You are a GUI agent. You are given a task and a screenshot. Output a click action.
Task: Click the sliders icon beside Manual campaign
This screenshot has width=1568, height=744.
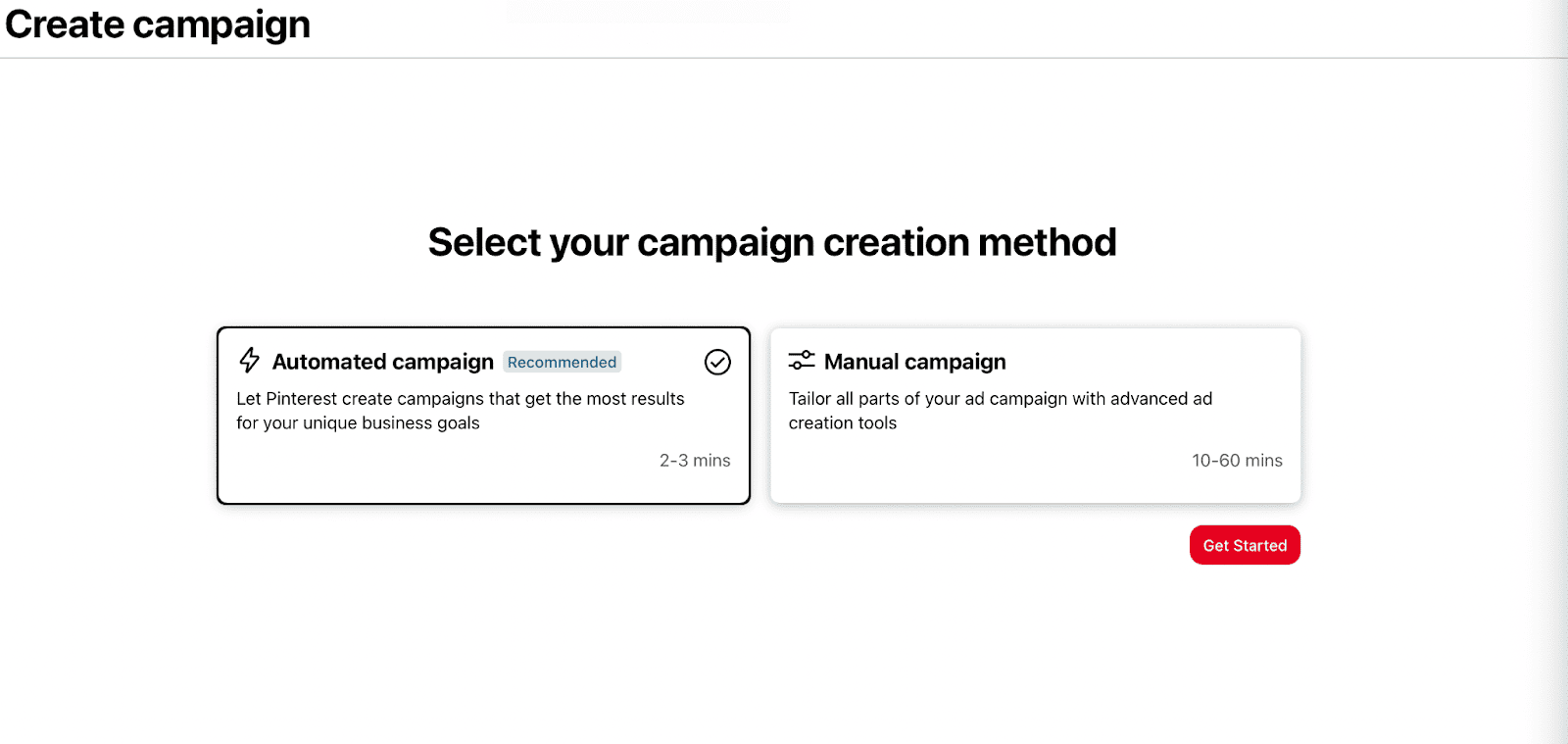[x=802, y=361]
